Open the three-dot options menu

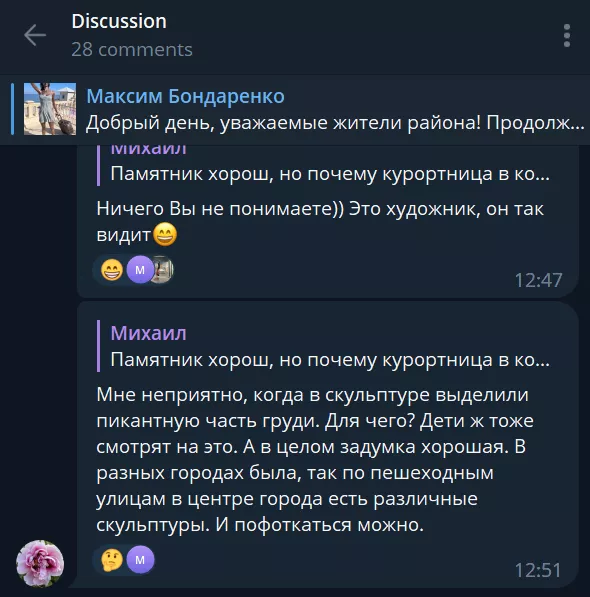click(567, 35)
